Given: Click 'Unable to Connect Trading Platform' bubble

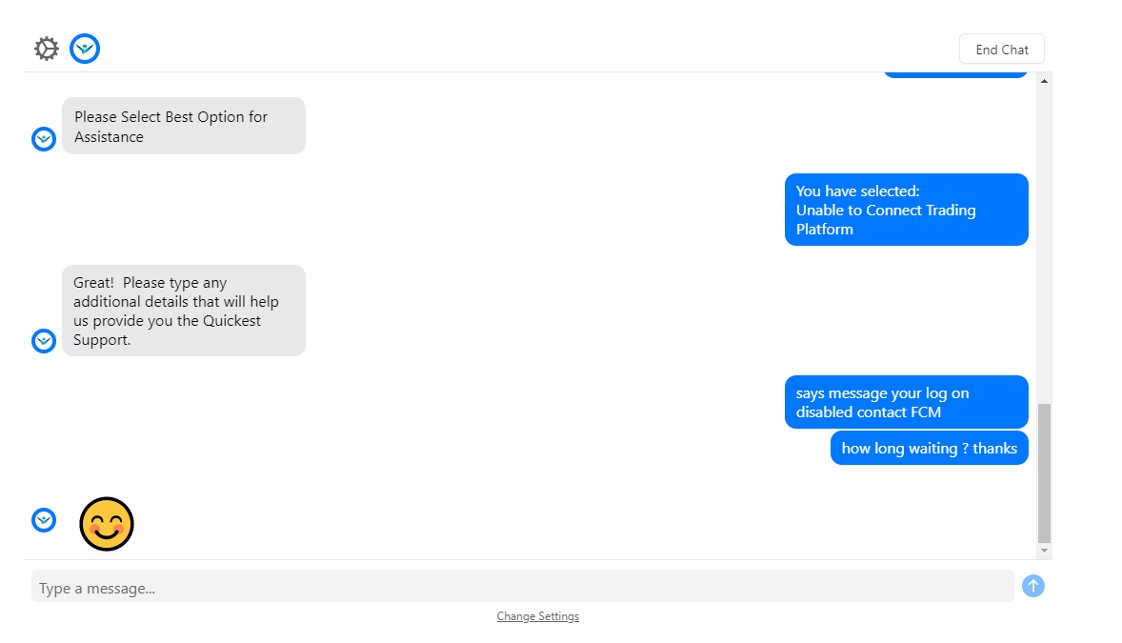Looking at the screenshot, I should 906,210.
